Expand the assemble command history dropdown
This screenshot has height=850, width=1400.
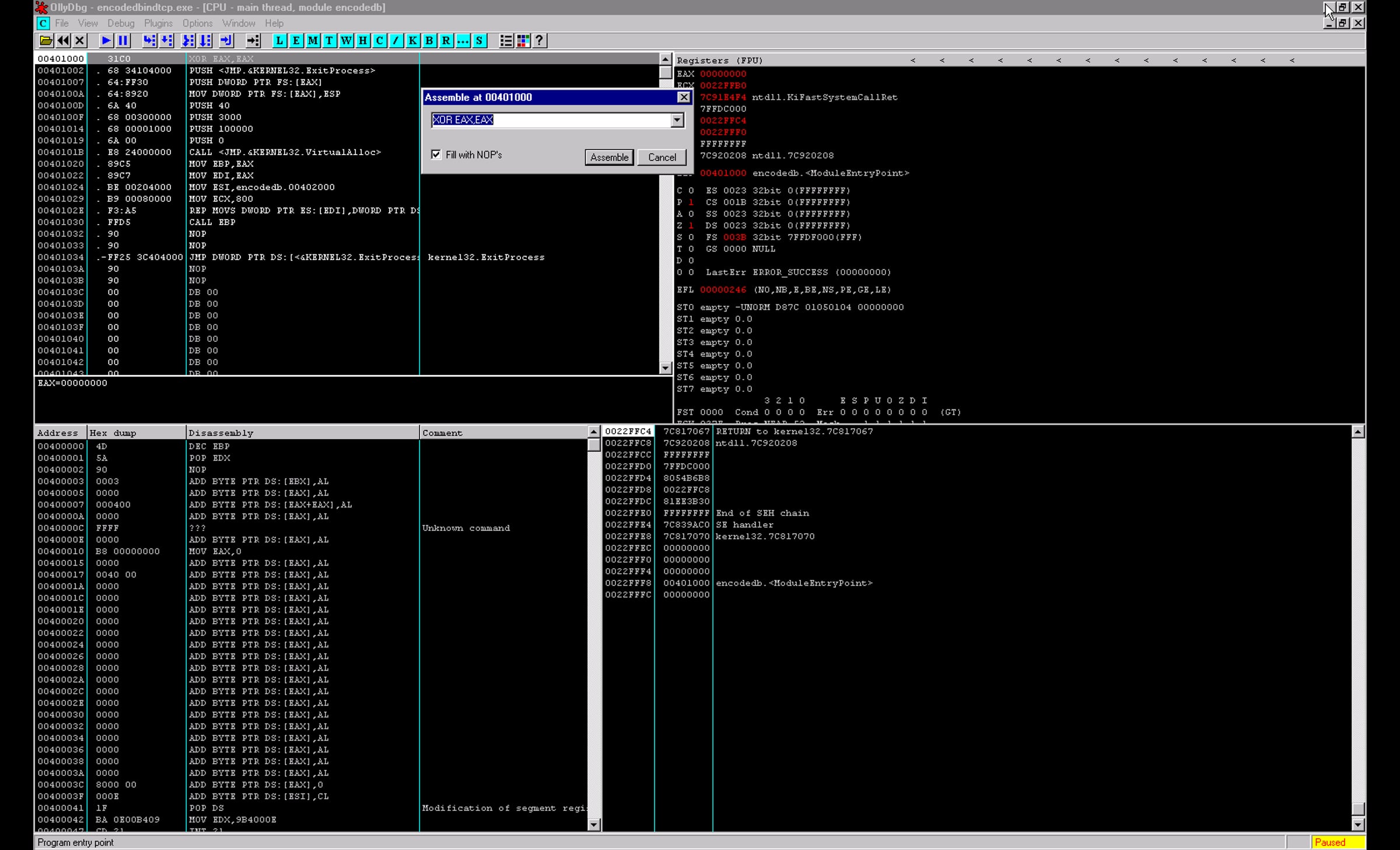coord(677,120)
